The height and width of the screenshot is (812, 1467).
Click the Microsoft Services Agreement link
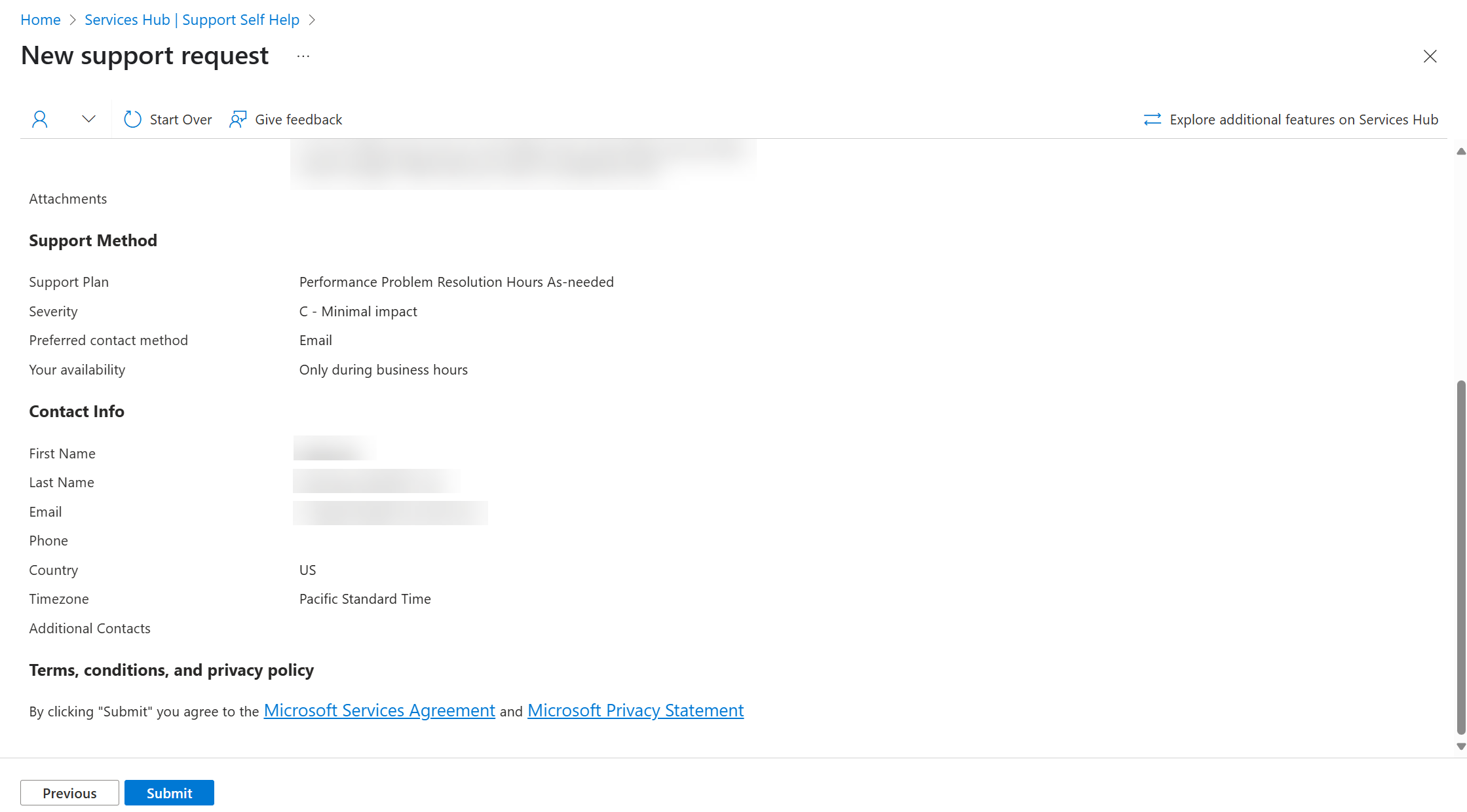pyautogui.click(x=378, y=710)
